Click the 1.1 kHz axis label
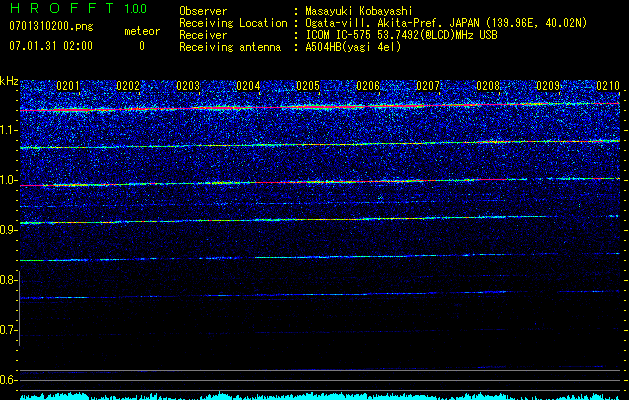629x400 pixels. tap(9, 129)
